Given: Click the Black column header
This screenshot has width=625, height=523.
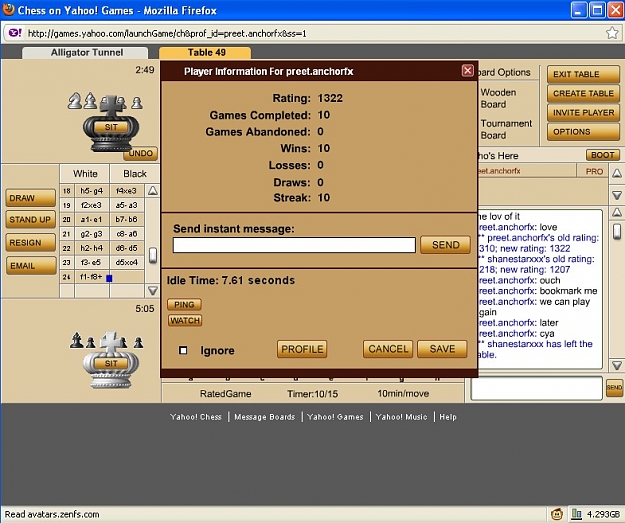Looking at the screenshot, I should (x=135, y=174).
